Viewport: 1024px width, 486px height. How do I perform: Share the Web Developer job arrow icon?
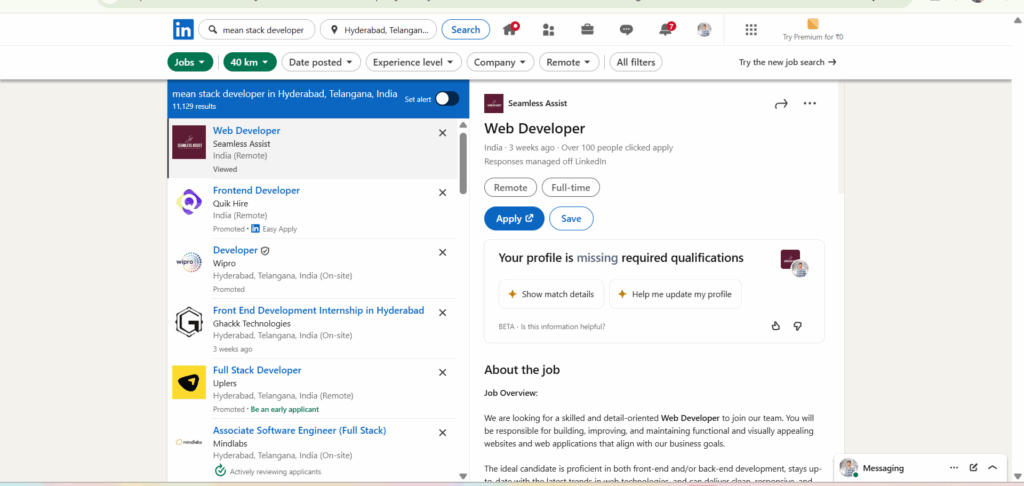(781, 103)
